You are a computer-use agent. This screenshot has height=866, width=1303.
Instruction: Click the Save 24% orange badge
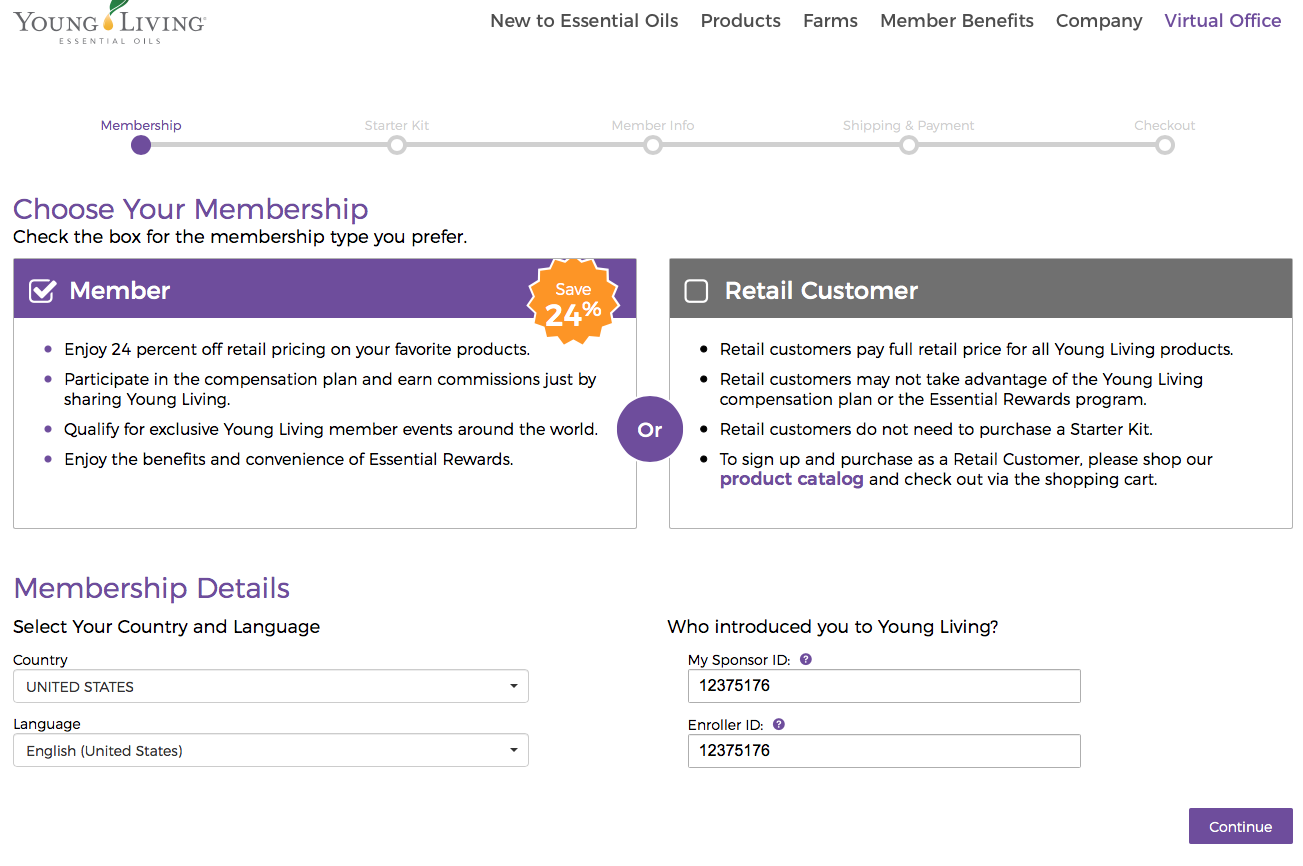pyautogui.click(x=573, y=301)
